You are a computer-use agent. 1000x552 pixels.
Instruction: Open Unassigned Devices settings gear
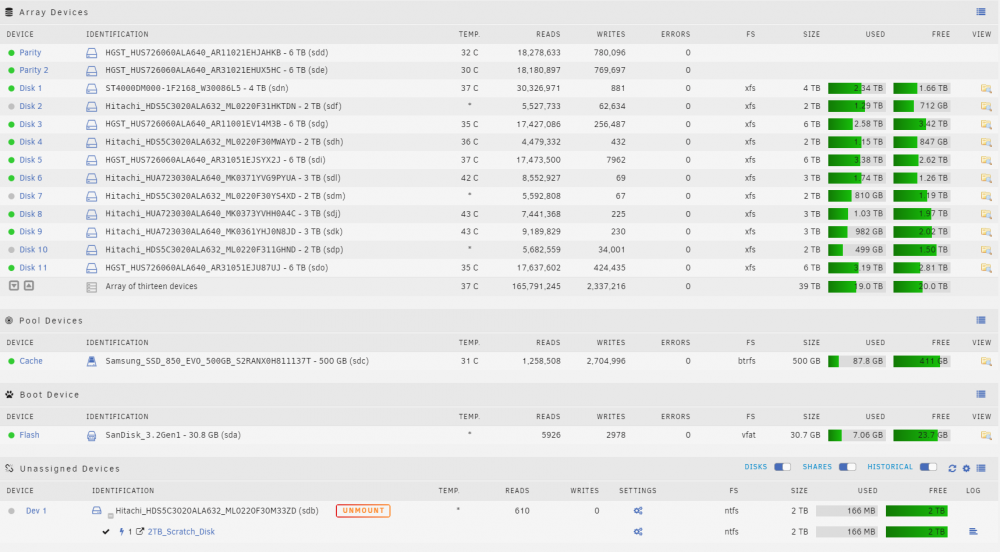(x=966, y=468)
